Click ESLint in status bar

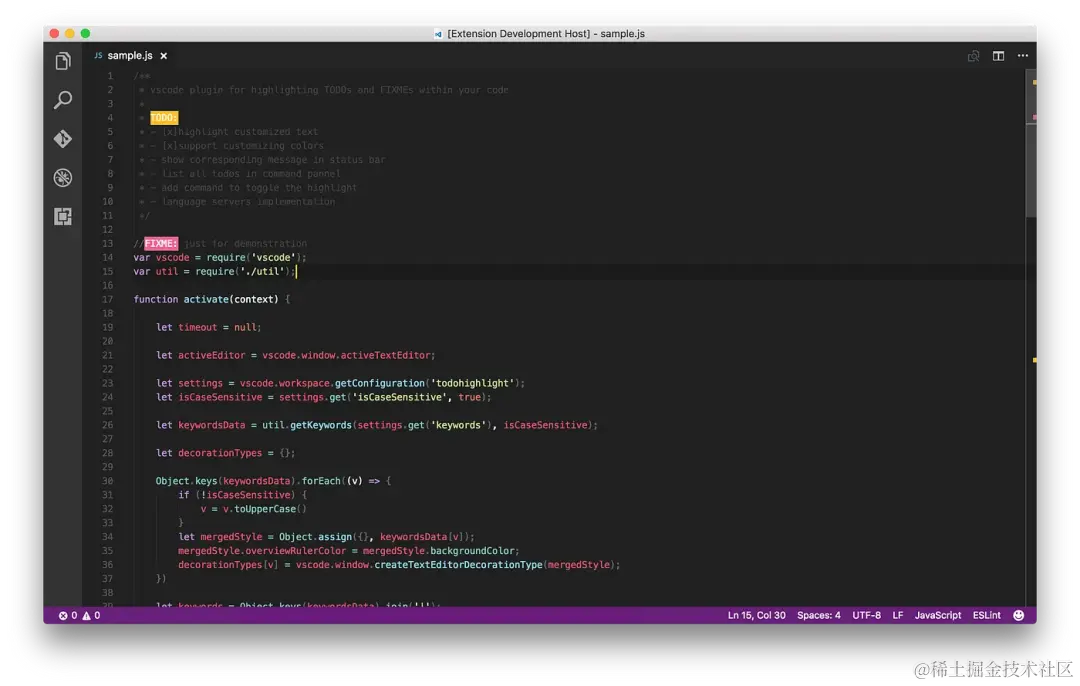[986, 615]
